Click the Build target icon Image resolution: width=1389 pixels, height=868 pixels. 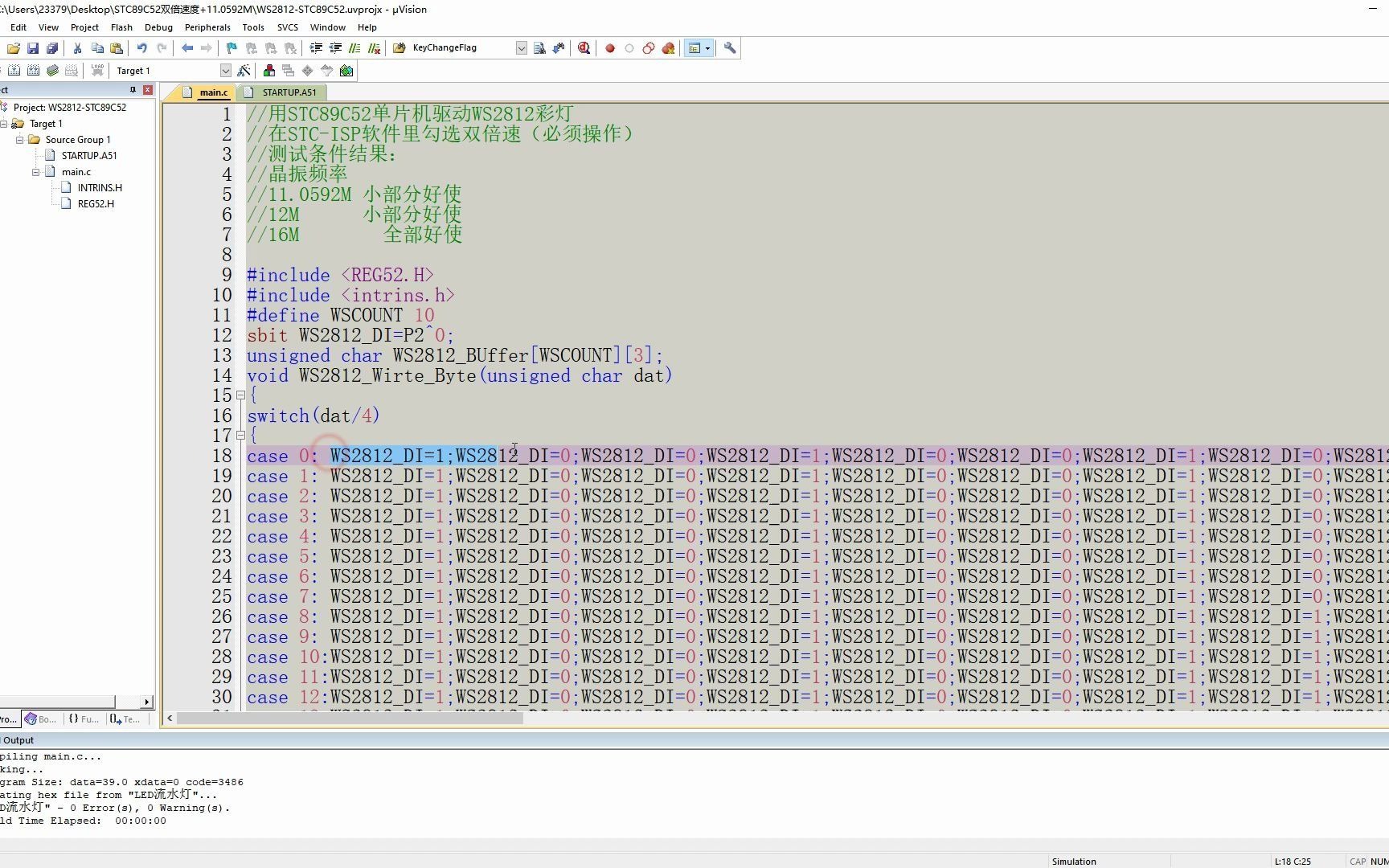pos(14,71)
